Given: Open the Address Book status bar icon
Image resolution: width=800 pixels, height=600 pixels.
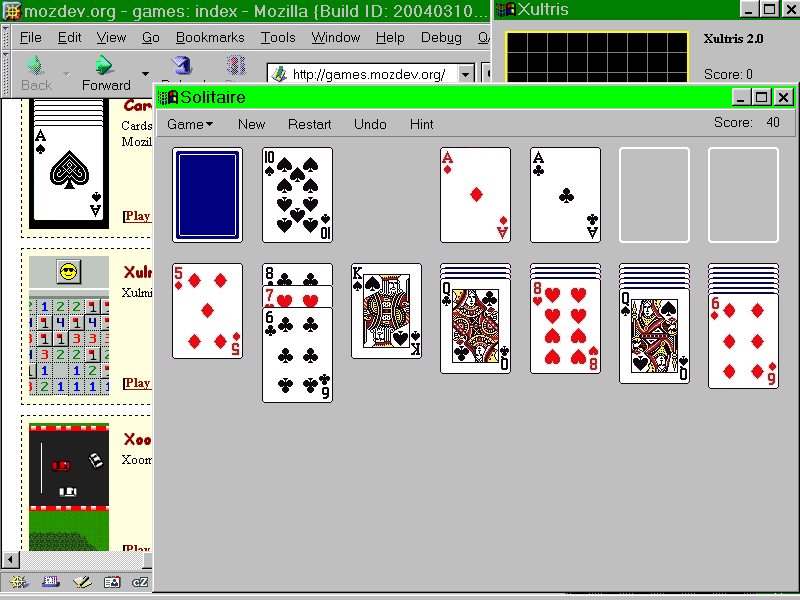Looking at the screenshot, I should [112, 582].
